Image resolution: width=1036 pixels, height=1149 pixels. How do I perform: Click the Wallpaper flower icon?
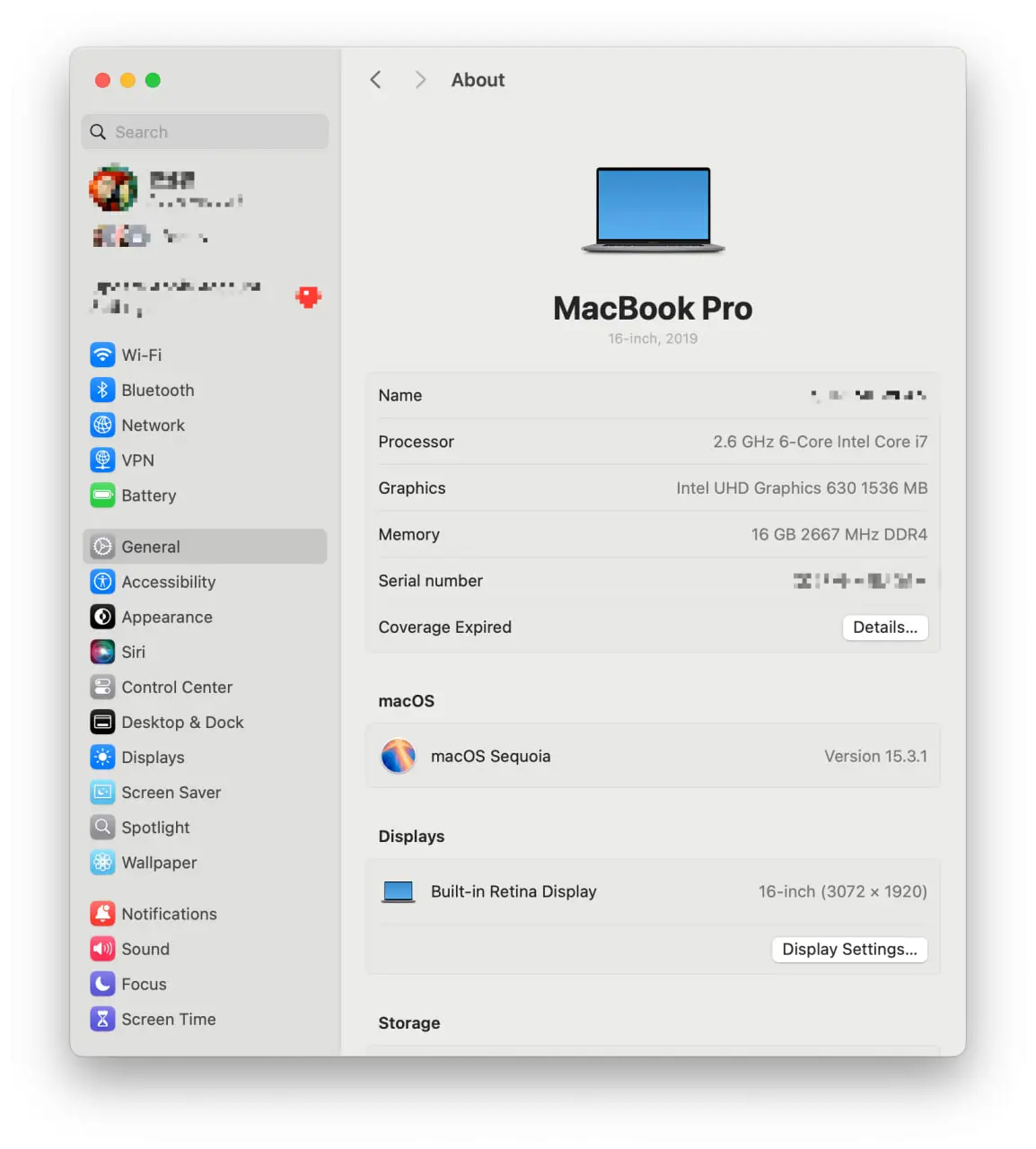click(x=102, y=863)
